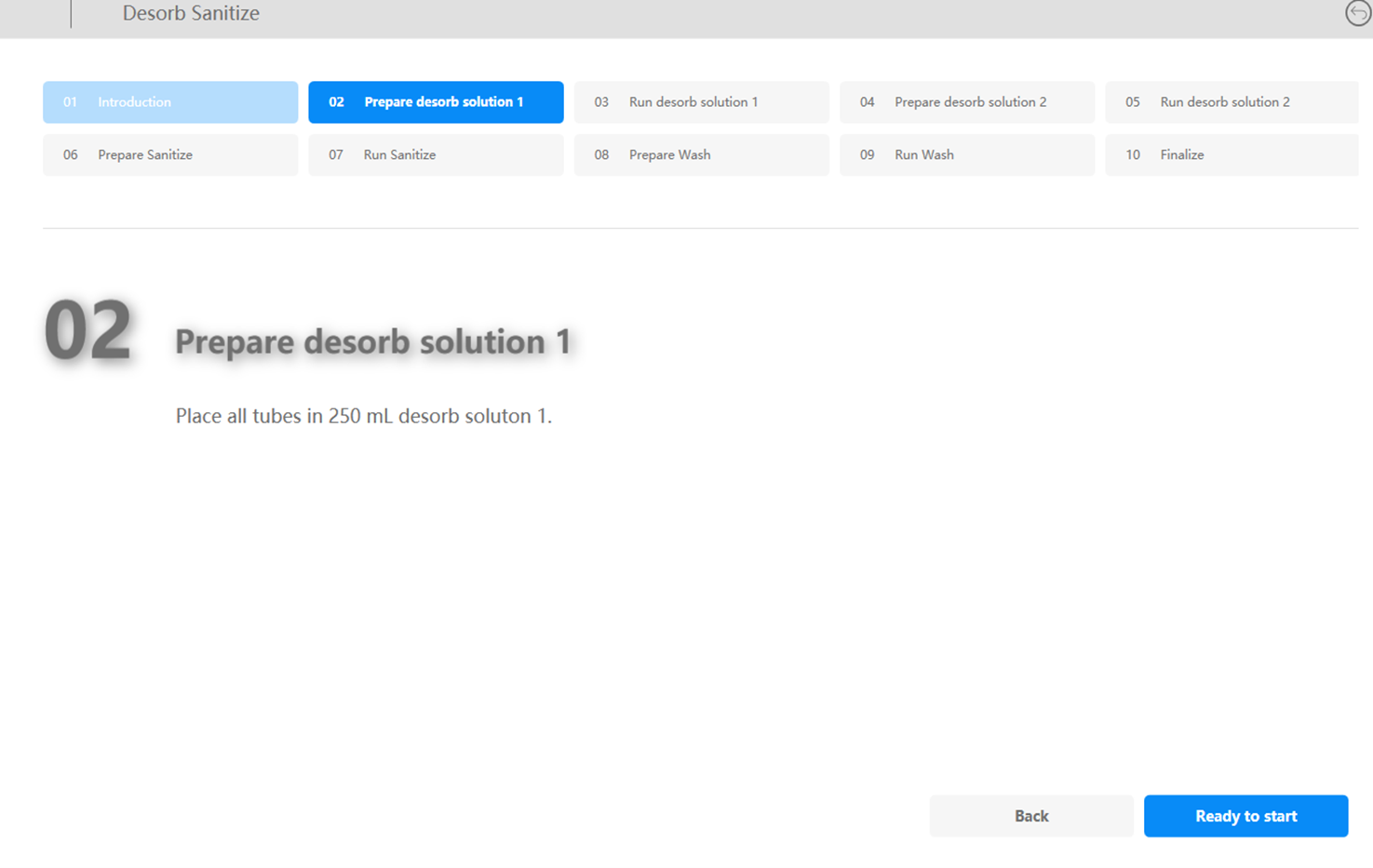This screenshot has width=1373, height=868.
Task: Open the Prepare Sanitize step
Action: pyautogui.click(x=170, y=155)
